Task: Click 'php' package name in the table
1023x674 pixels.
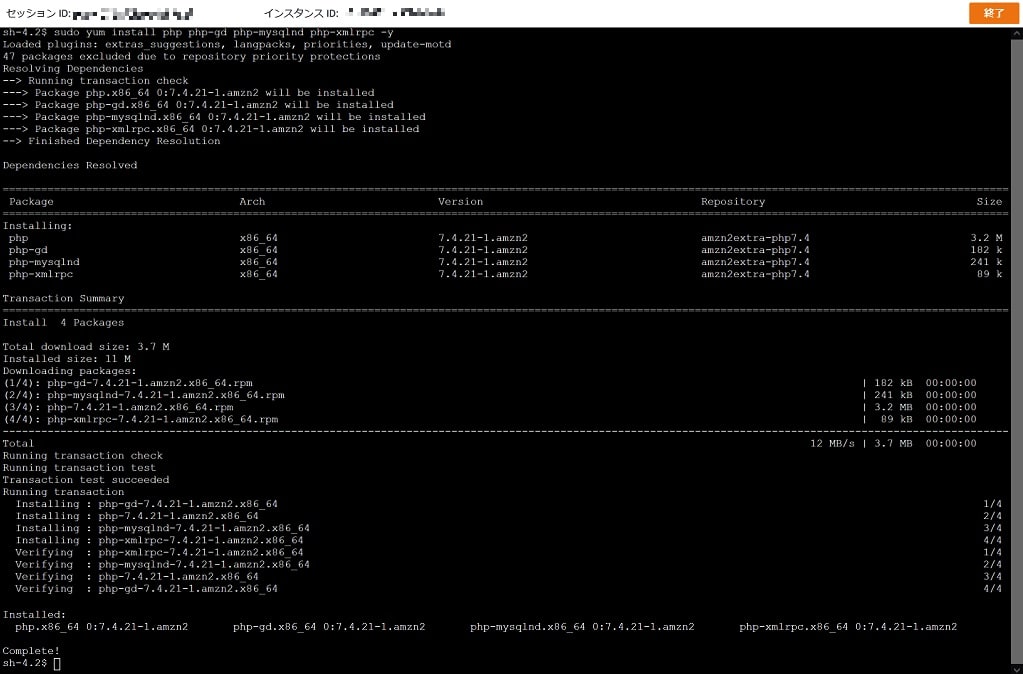Action: 18,237
